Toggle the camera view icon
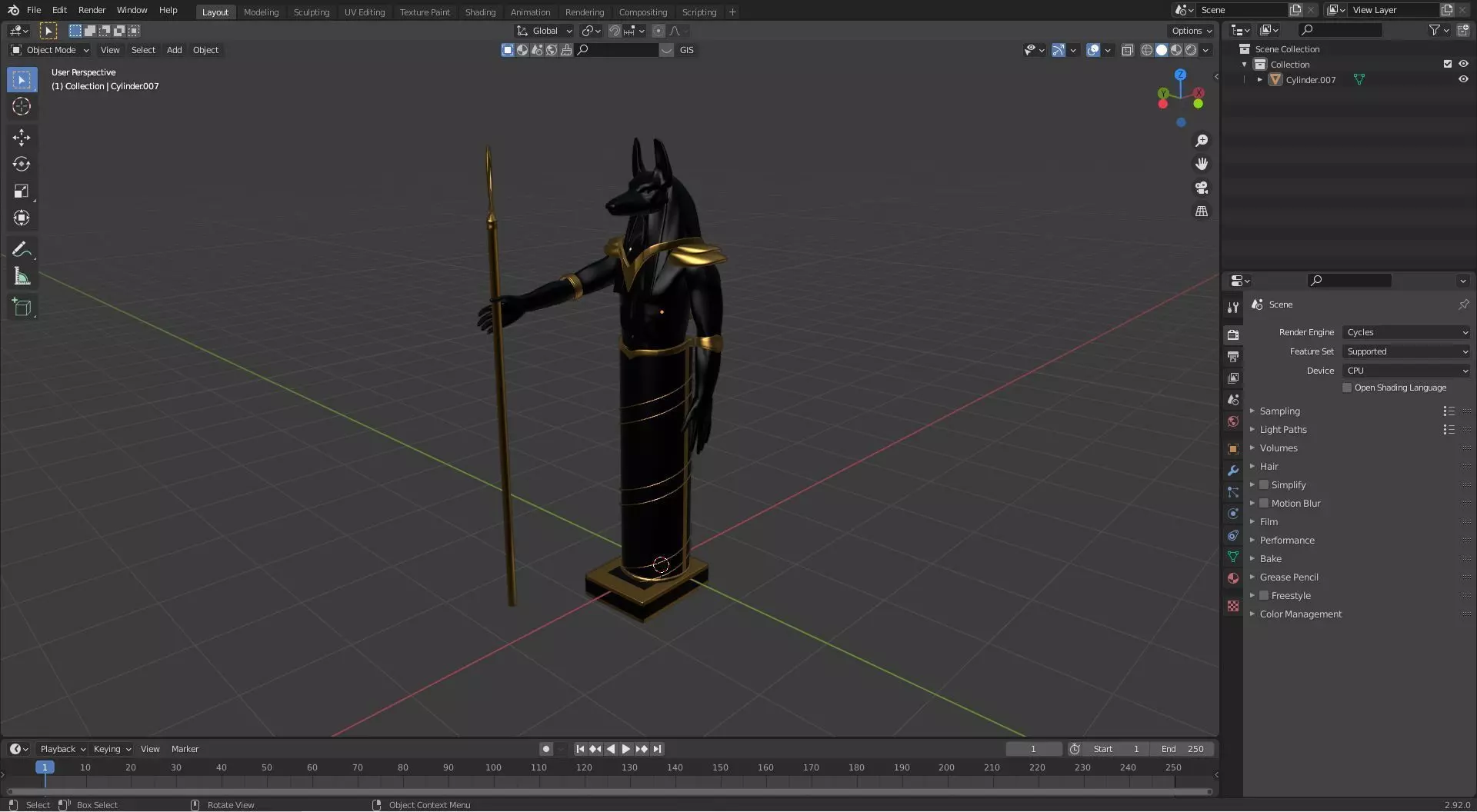The width and height of the screenshot is (1477, 812). [x=1201, y=188]
